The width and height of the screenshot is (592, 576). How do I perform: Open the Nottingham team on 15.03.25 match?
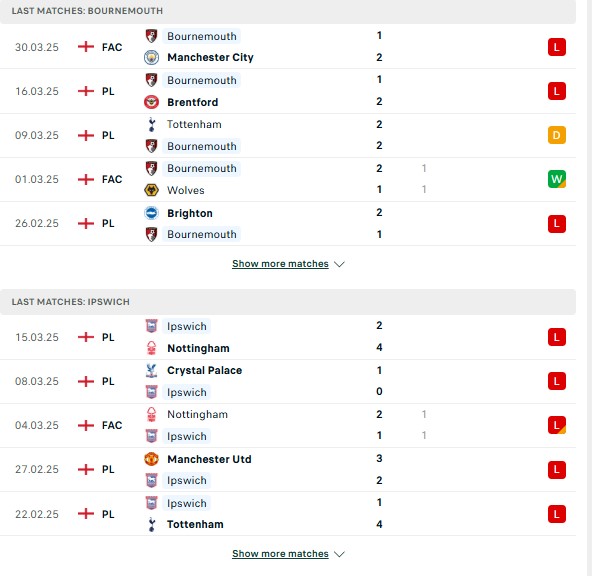(x=198, y=348)
